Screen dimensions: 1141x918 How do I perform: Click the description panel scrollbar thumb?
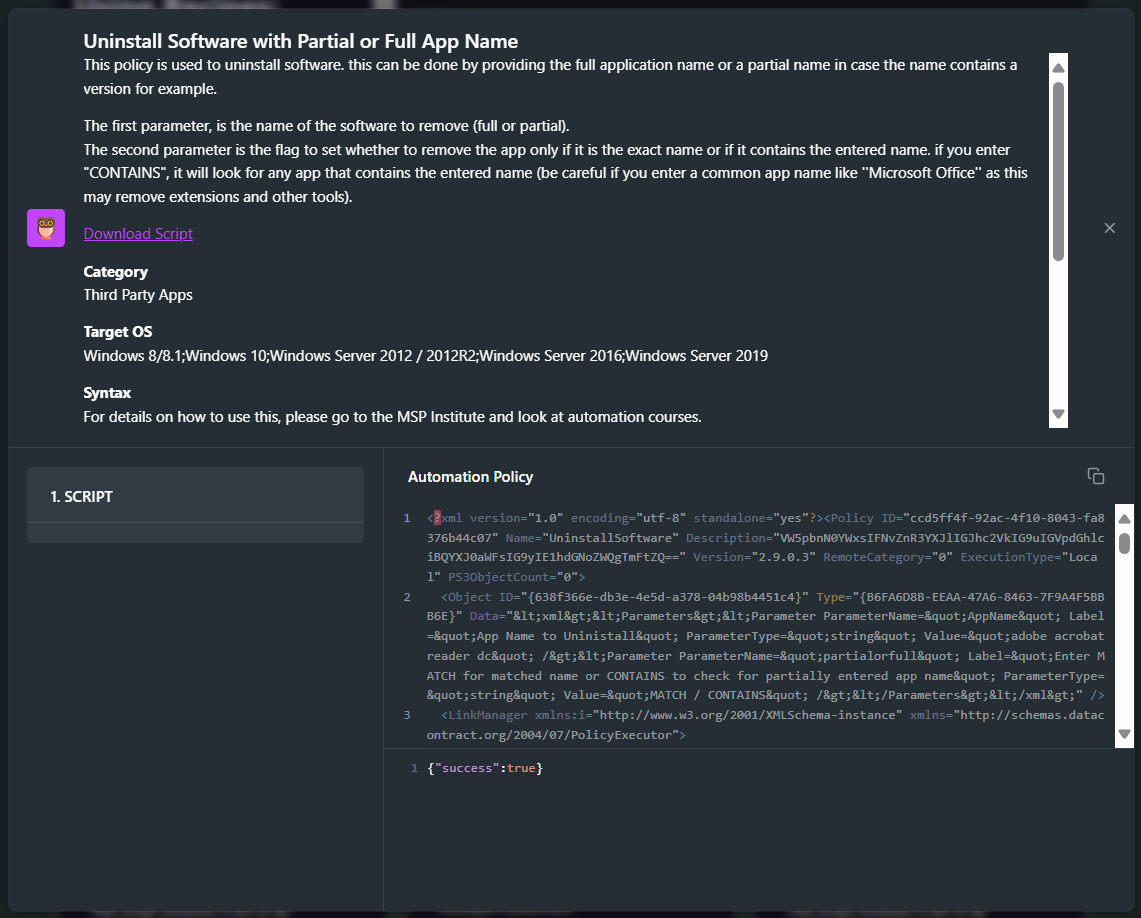coord(1058,171)
